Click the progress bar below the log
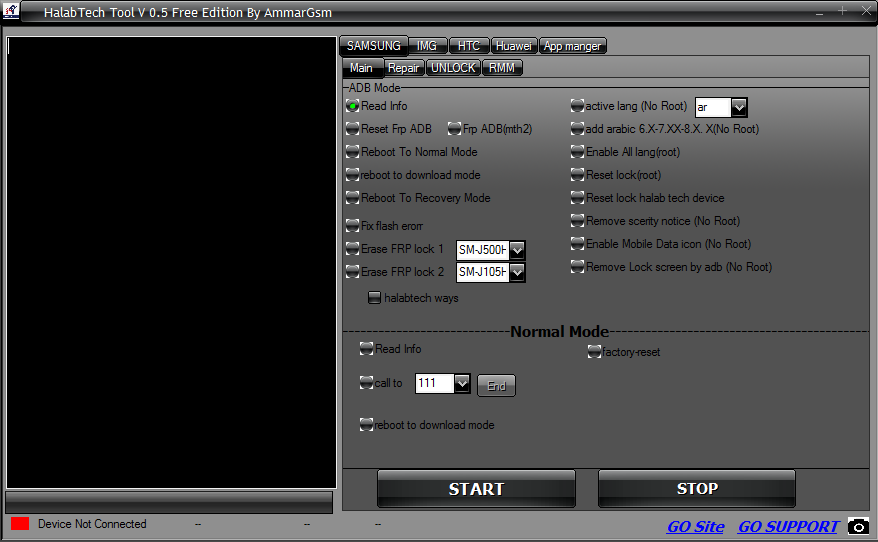This screenshot has width=878, height=542. pos(169,502)
